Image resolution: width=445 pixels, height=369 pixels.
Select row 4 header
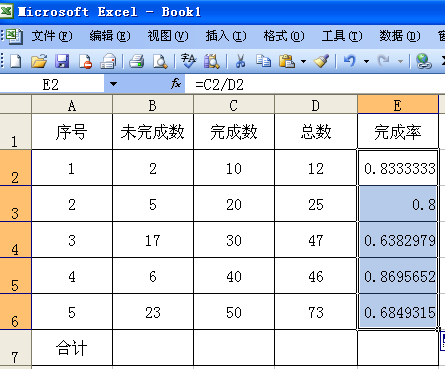click(15, 240)
